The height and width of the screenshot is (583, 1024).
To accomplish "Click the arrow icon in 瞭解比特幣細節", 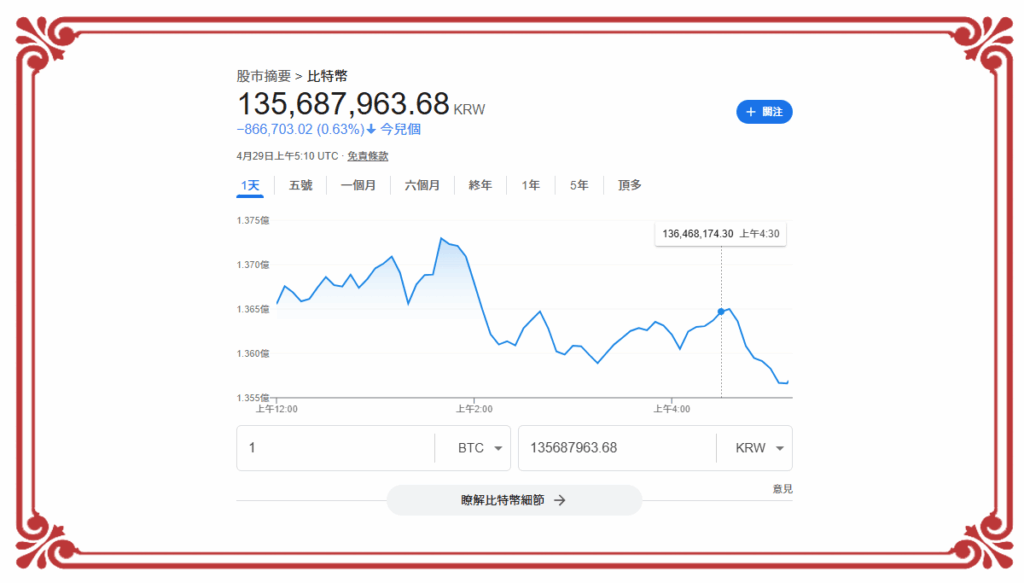I will coord(560,500).
